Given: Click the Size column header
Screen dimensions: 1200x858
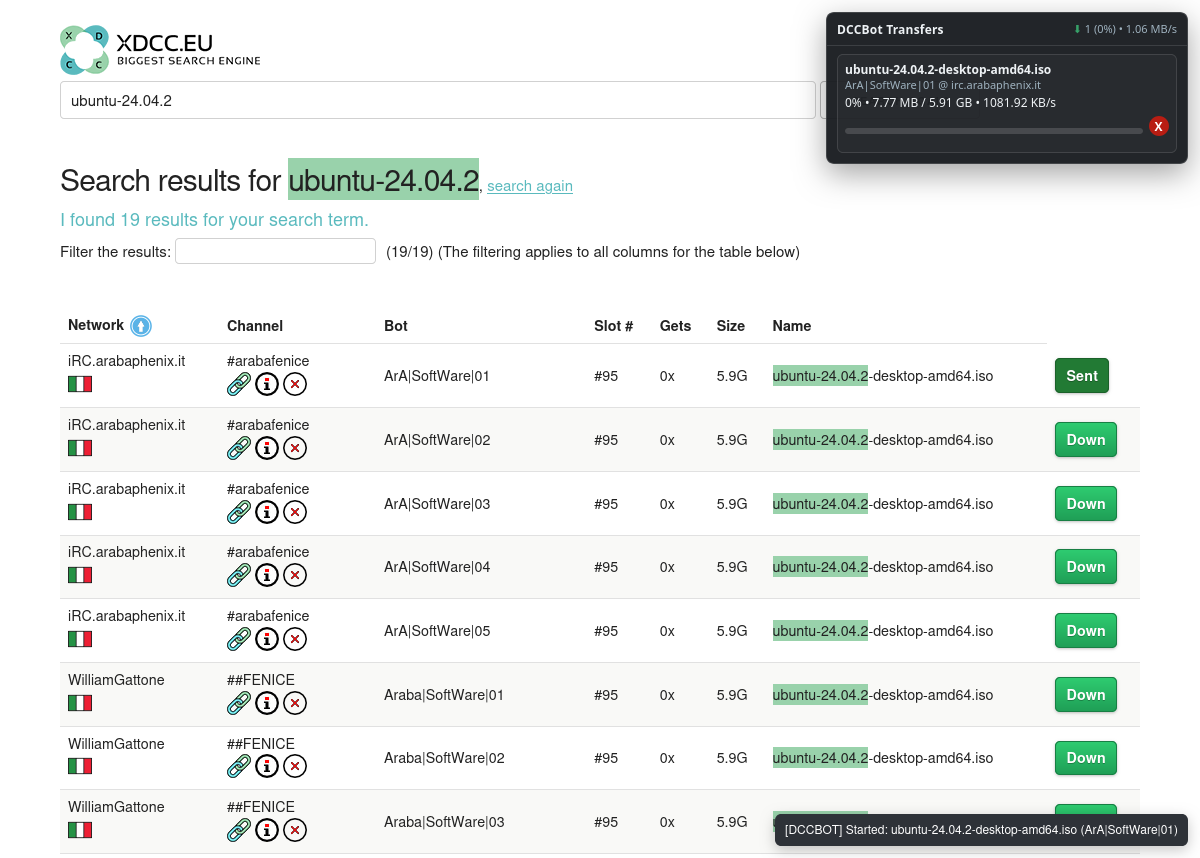Looking at the screenshot, I should click(731, 326).
